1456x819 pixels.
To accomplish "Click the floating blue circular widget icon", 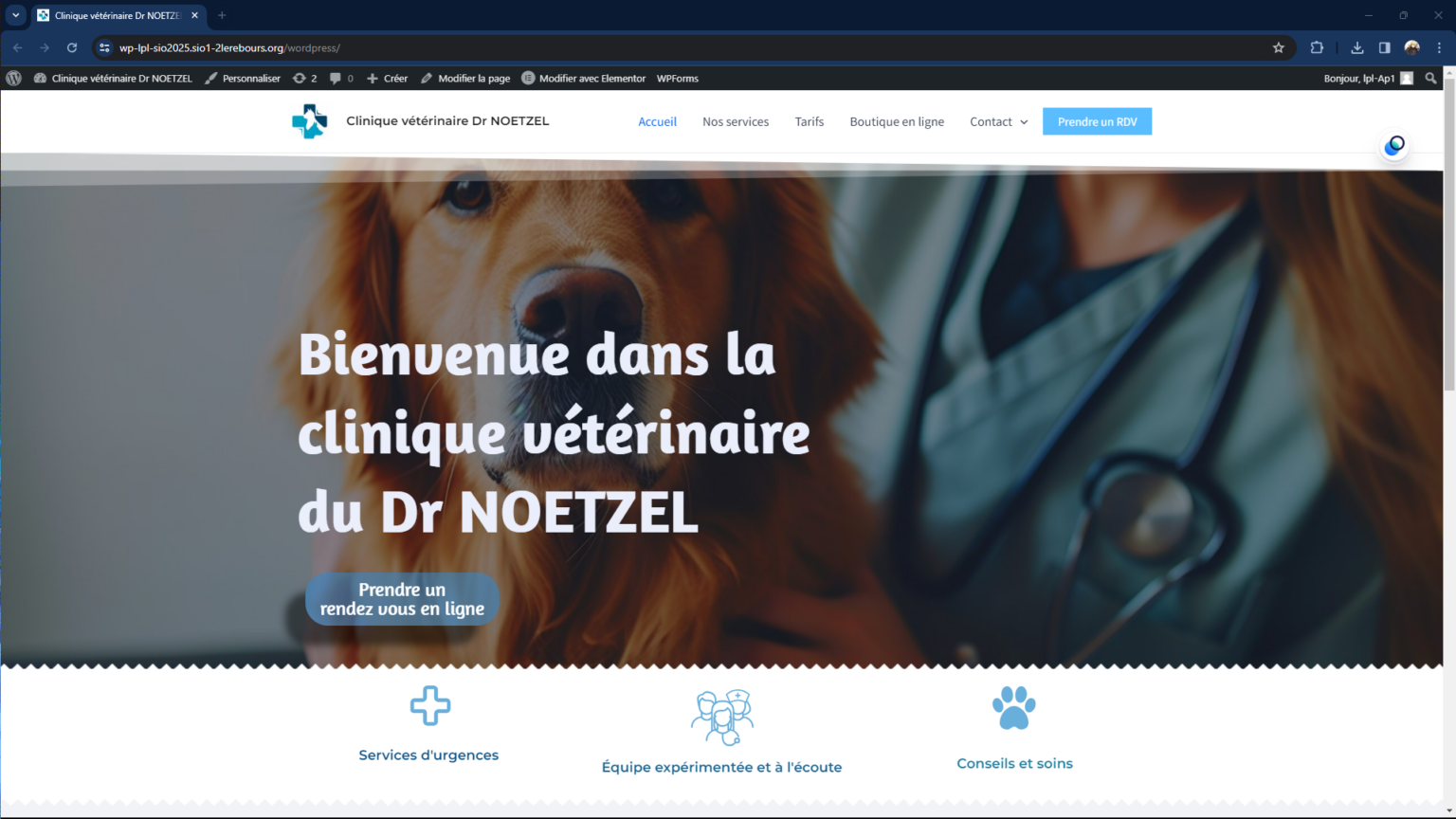I will point(1393,146).
